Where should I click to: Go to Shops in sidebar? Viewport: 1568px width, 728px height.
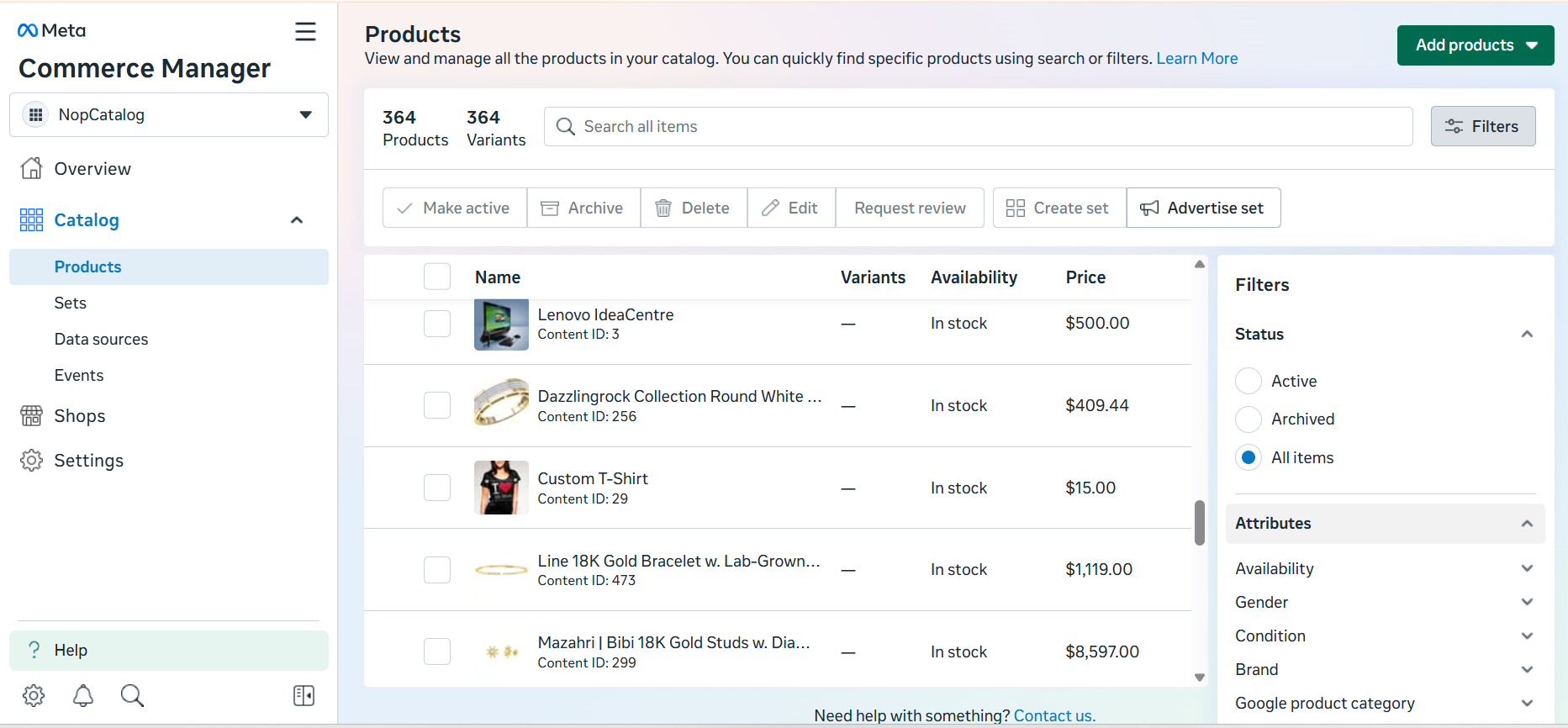pyautogui.click(x=80, y=416)
